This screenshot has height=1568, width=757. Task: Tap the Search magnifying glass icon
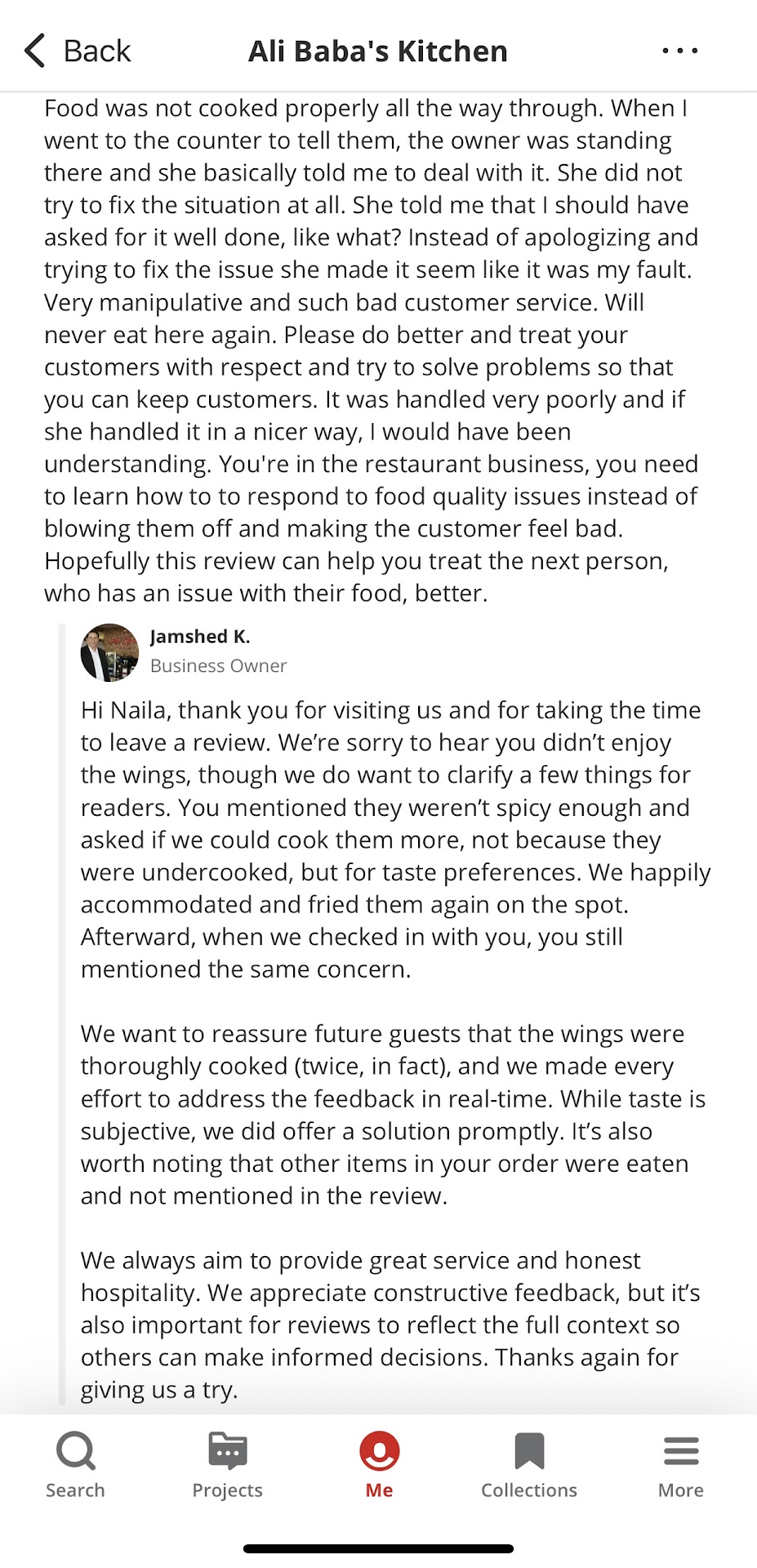[76, 1451]
